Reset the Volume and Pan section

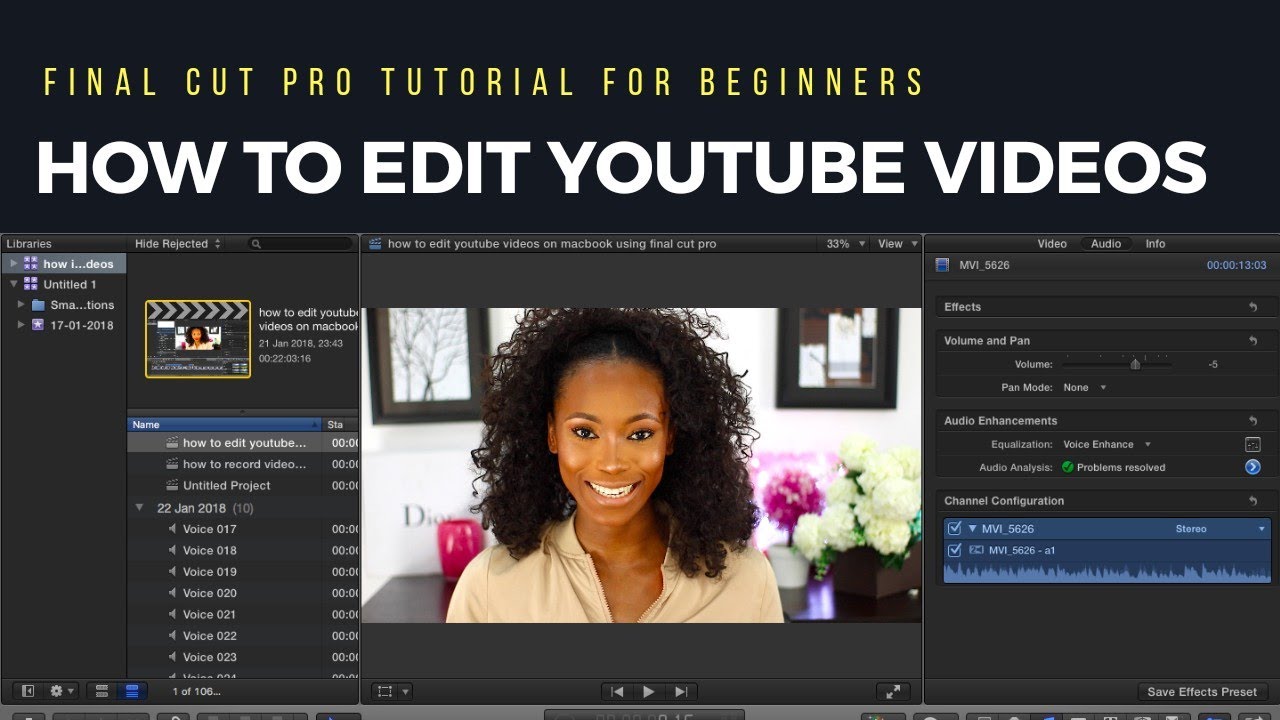click(1253, 341)
